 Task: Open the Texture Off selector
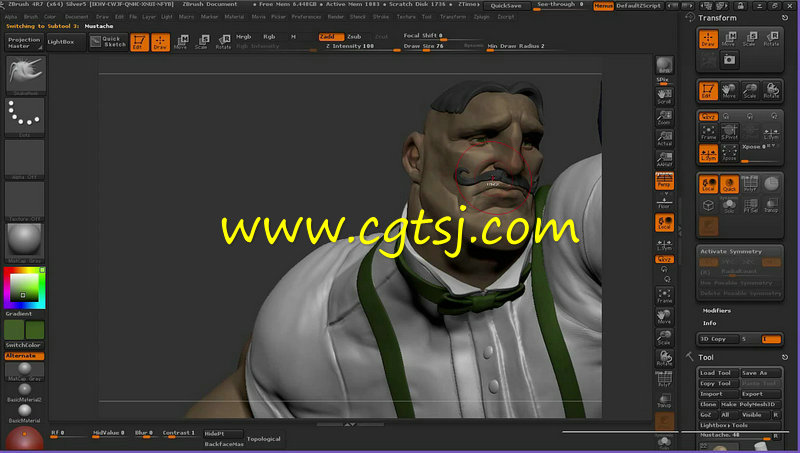(x=25, y=202)
